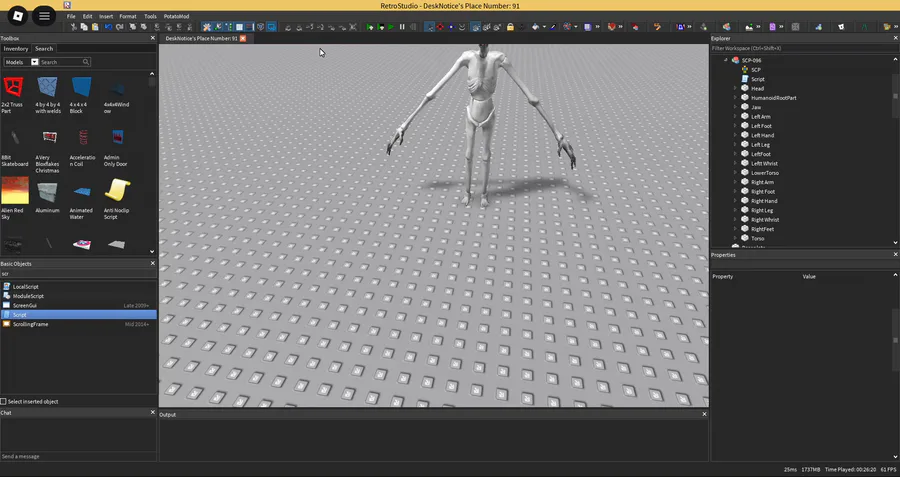Click the Explorer scroll down arrow
900x477 pixels.
point(895,243)
